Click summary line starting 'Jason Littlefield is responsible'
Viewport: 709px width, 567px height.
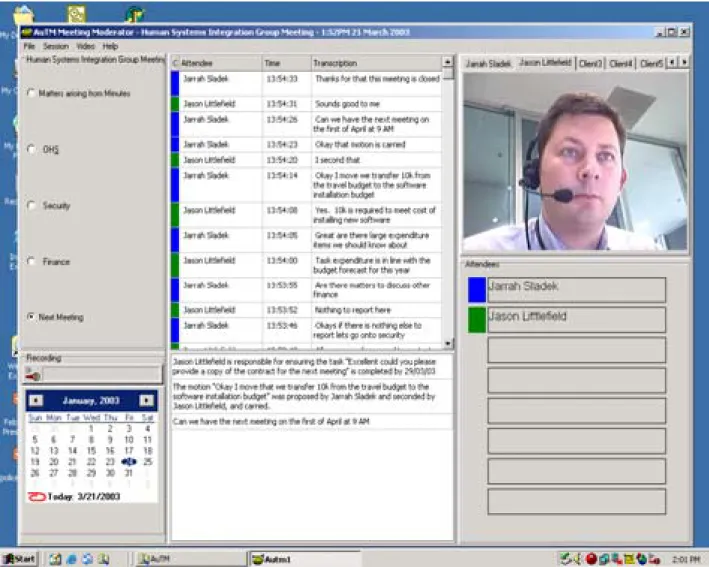tap(311, 367)
